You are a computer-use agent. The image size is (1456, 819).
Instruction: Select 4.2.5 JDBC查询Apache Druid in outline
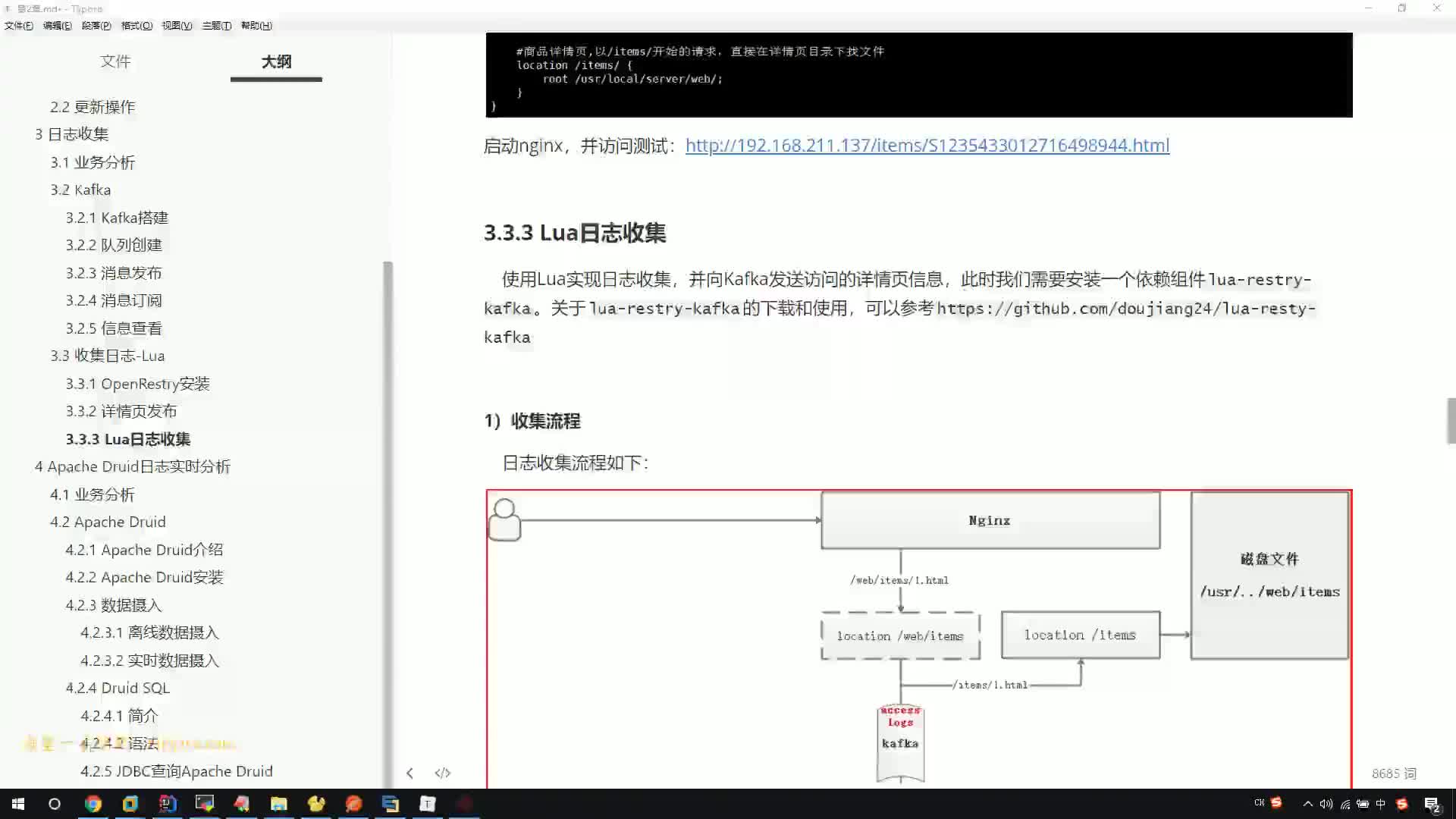point(177,771)
